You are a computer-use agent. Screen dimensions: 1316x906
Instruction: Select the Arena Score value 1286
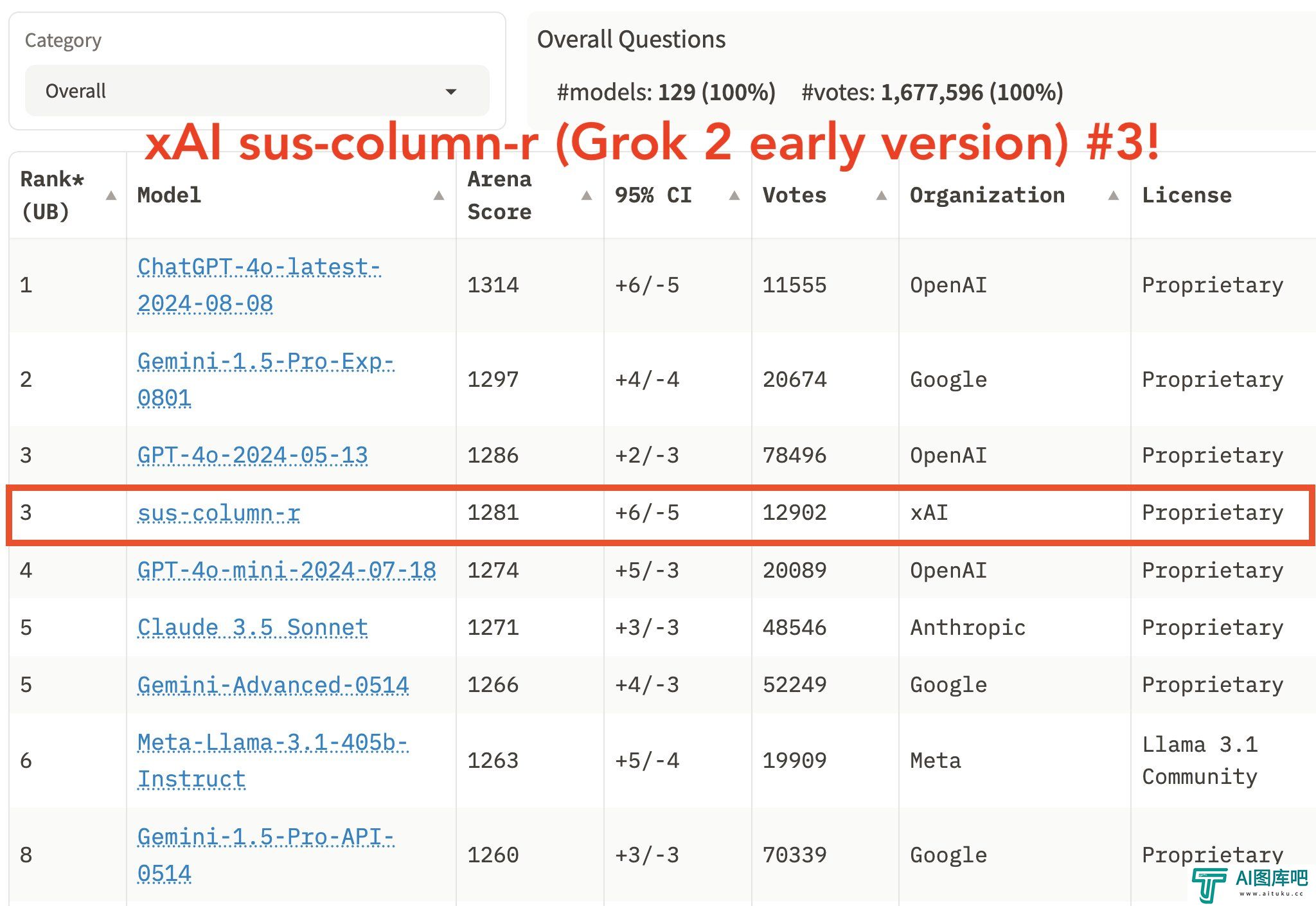pyautogui.click(x=493, y=456)
